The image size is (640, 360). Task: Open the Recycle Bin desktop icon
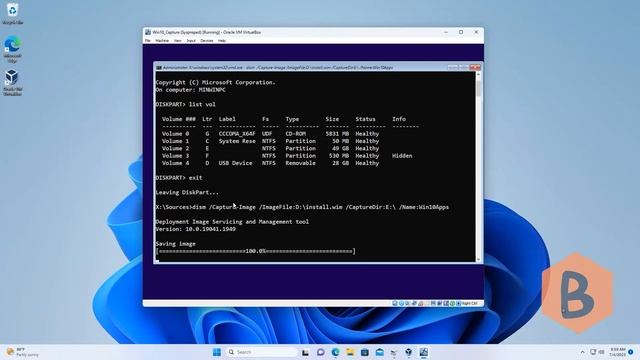pos(12,13)
